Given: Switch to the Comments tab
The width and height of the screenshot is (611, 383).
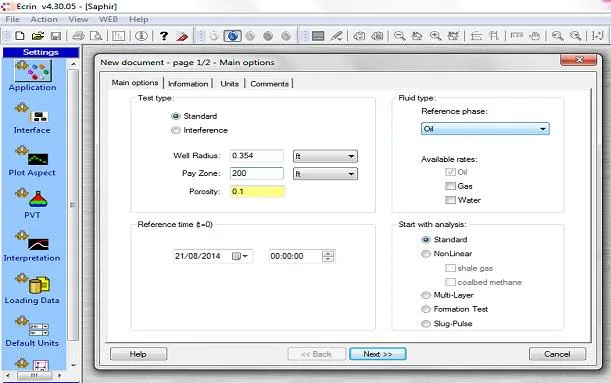Looking at the screenshot, I should (x=269, y=84).
